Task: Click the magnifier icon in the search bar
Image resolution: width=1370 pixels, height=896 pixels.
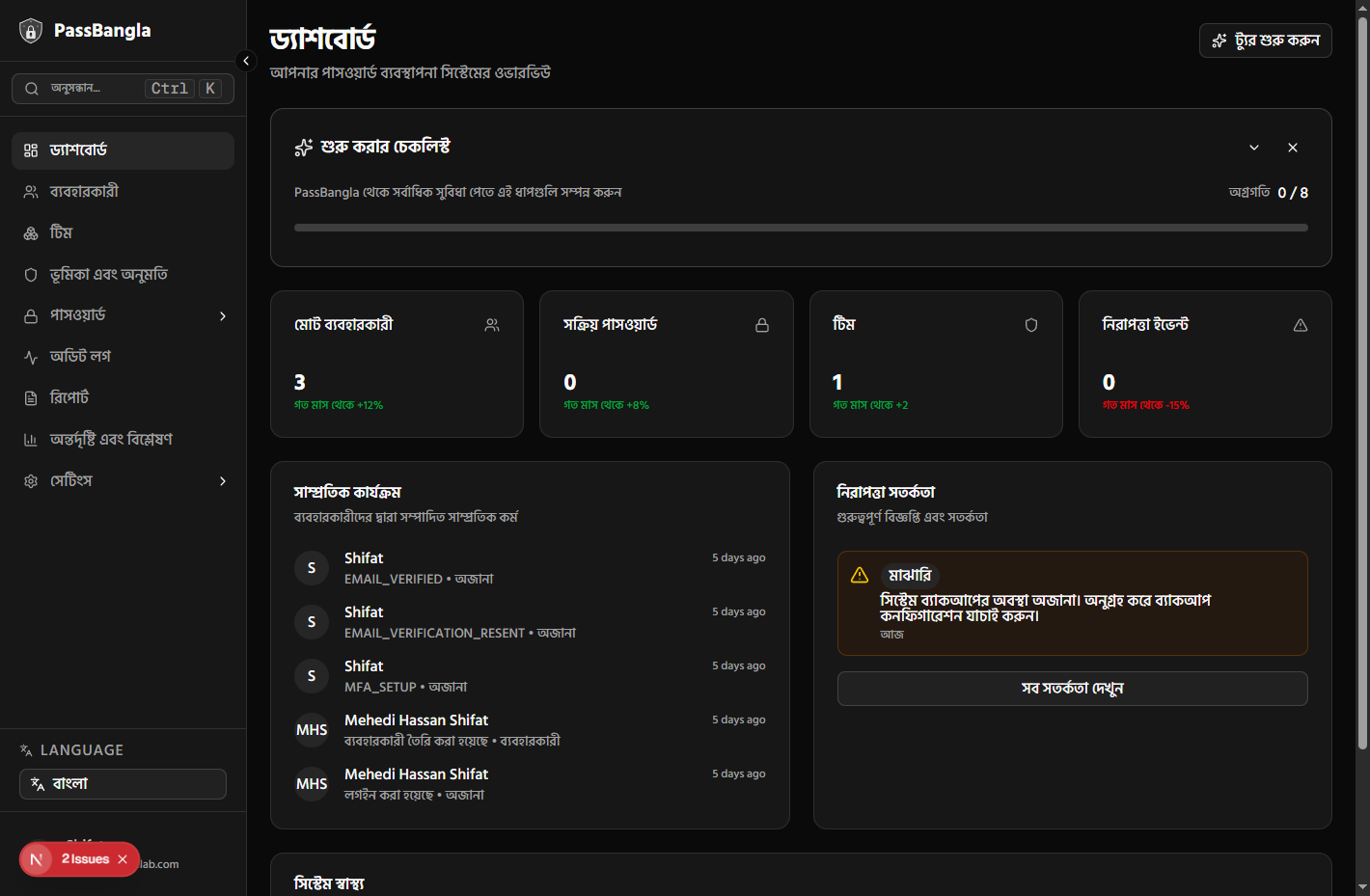Action: pyautogui.click(x=32, y=88)
